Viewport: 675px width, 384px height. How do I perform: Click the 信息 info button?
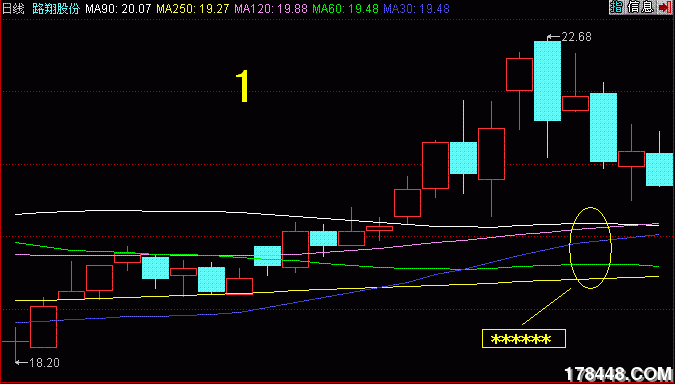(x=640, y=7)
